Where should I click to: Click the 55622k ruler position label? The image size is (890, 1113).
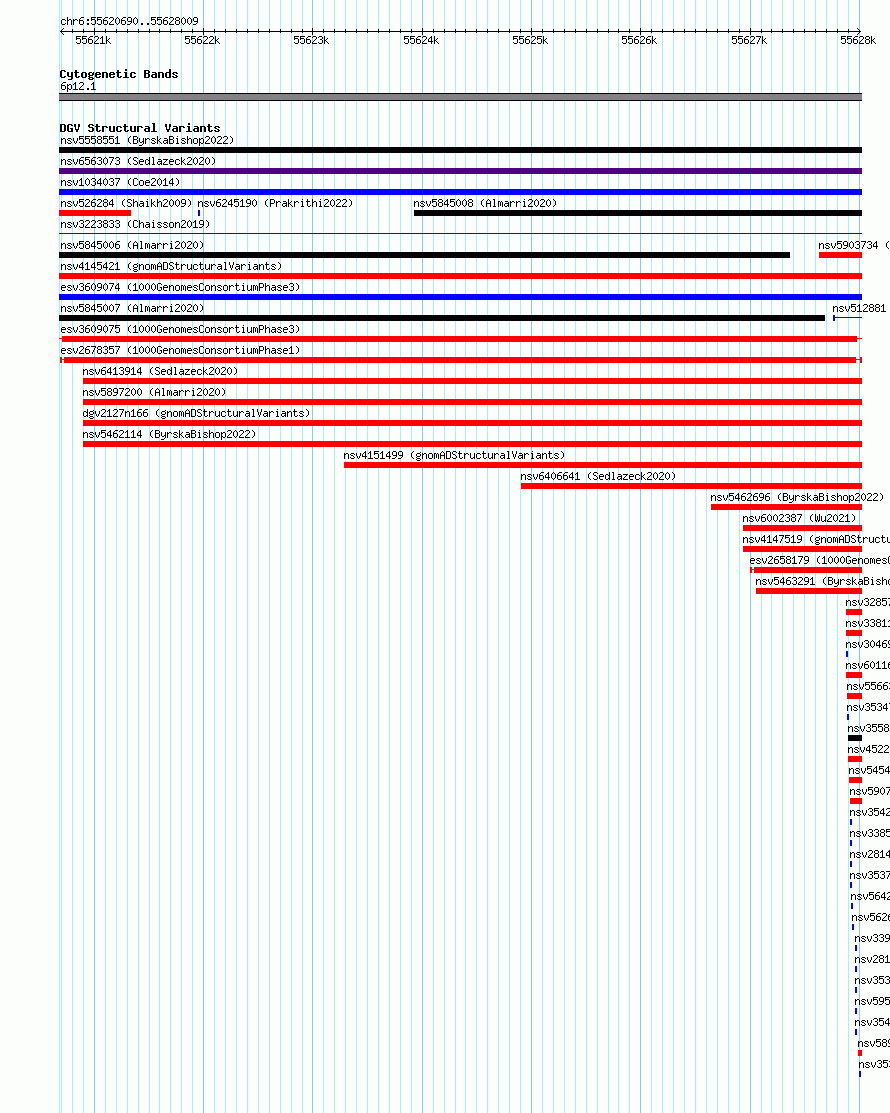pos(202,40)
